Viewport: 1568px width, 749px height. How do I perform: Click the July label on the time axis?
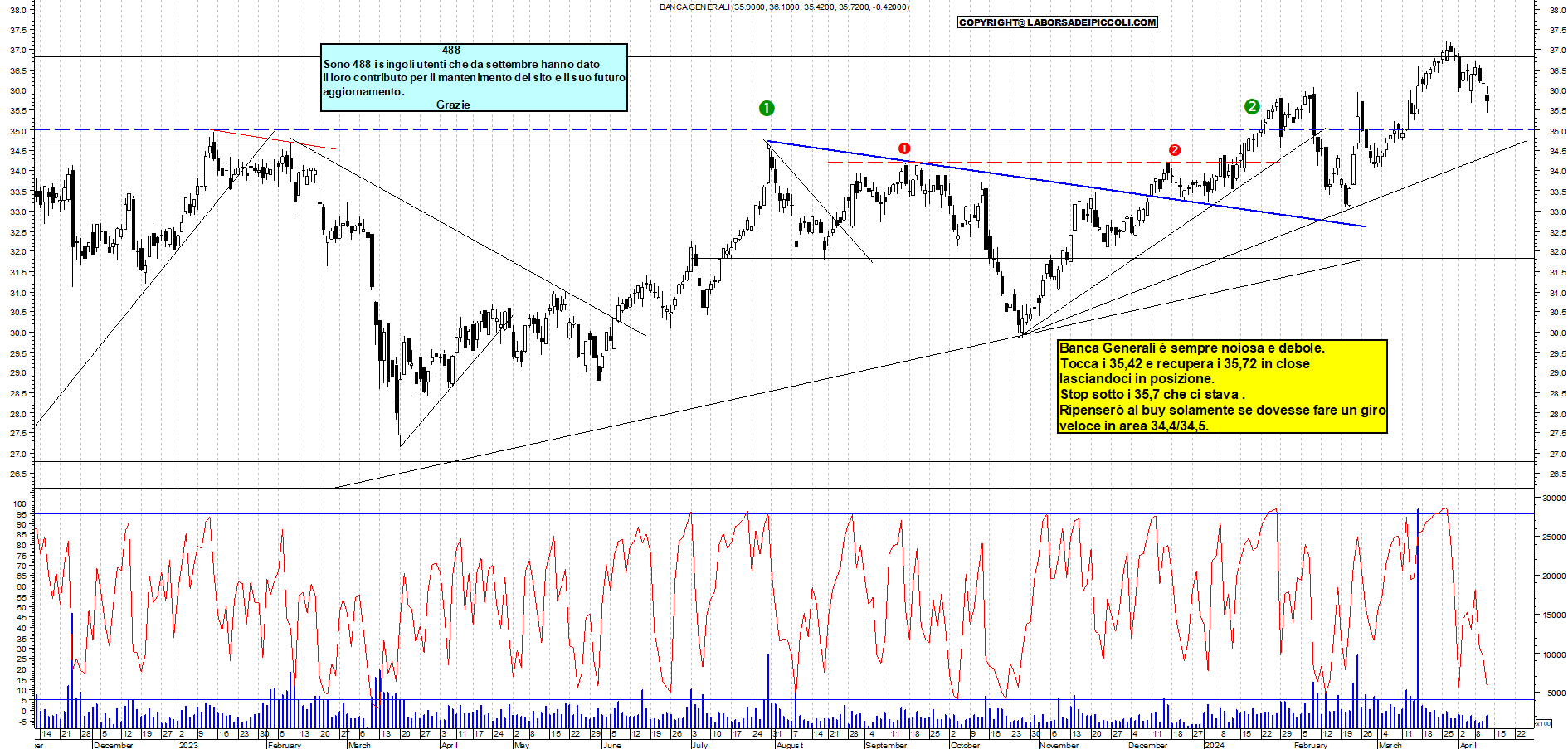tap(699, 745)
